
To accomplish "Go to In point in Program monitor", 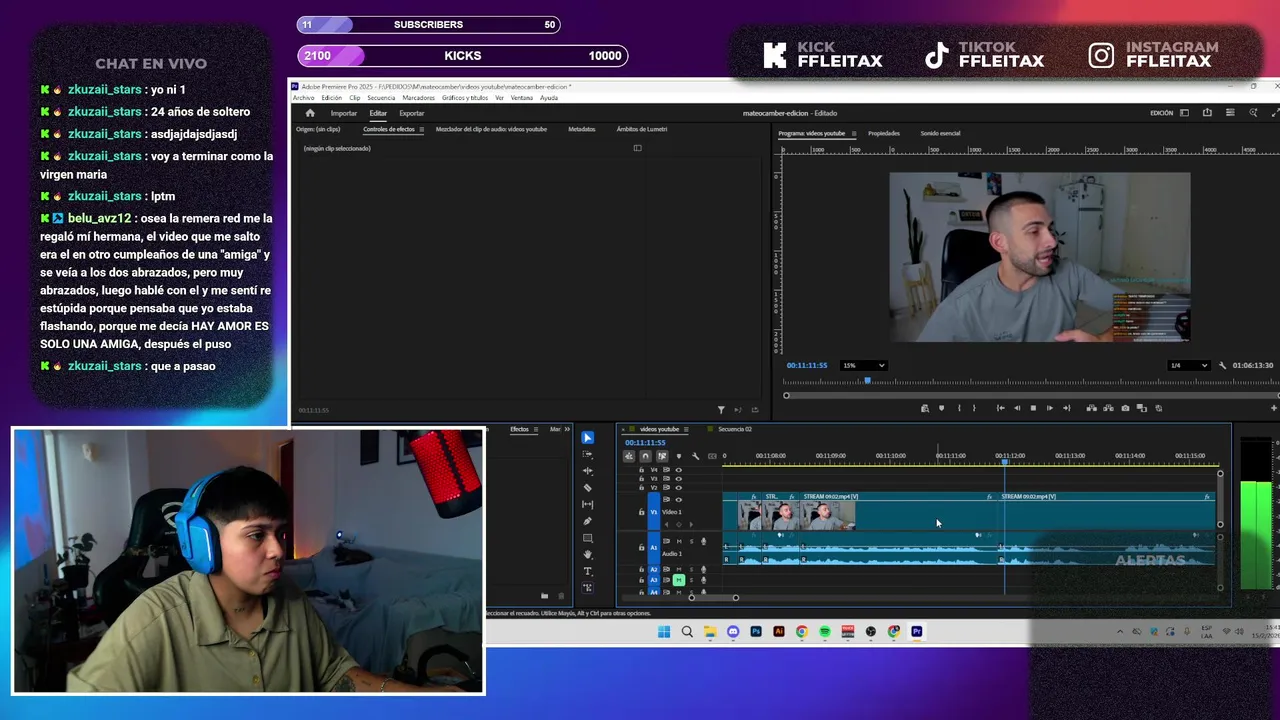I will click(1000, 408).
